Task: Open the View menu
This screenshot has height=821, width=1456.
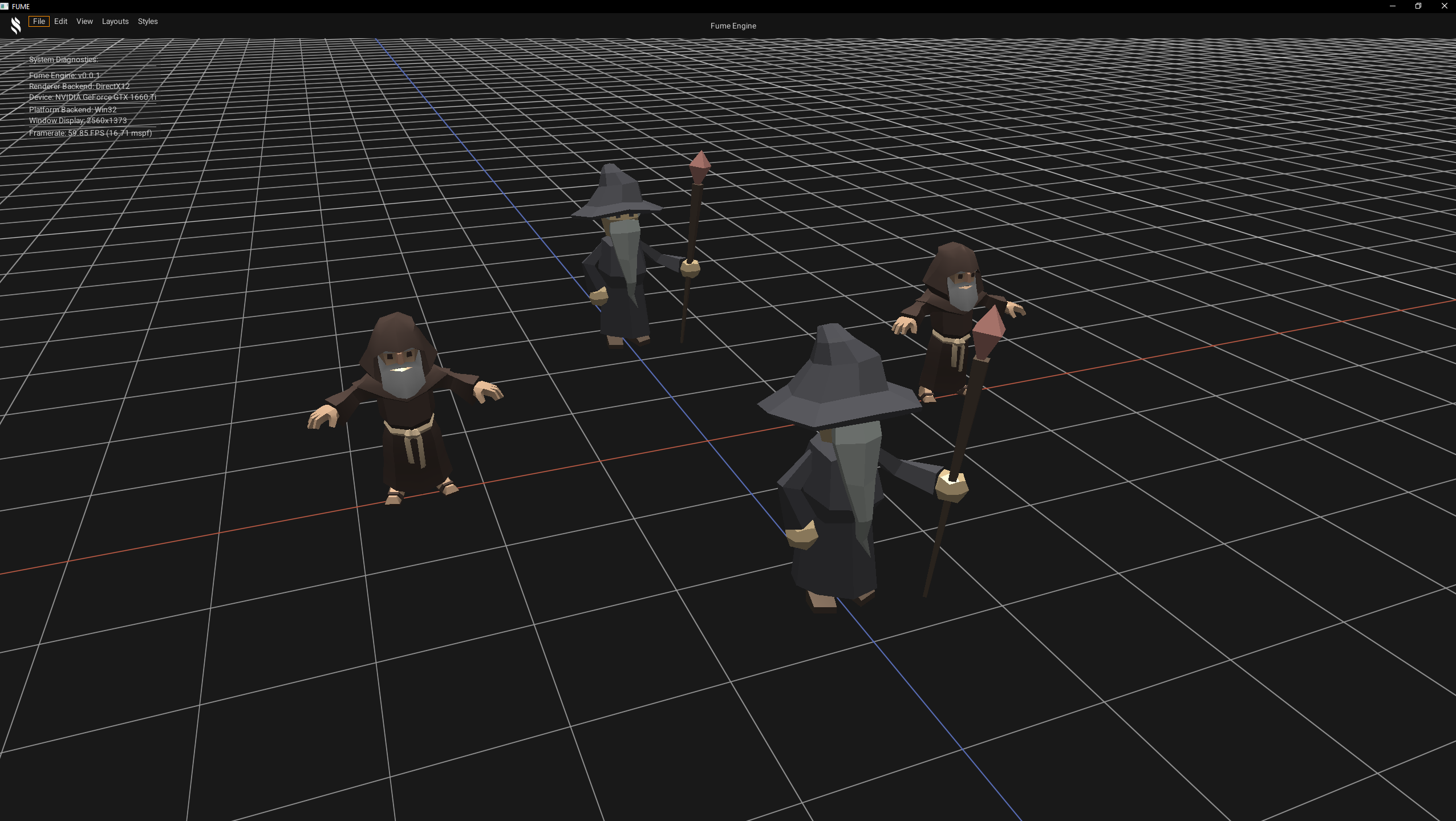Action: coord(84,21)
